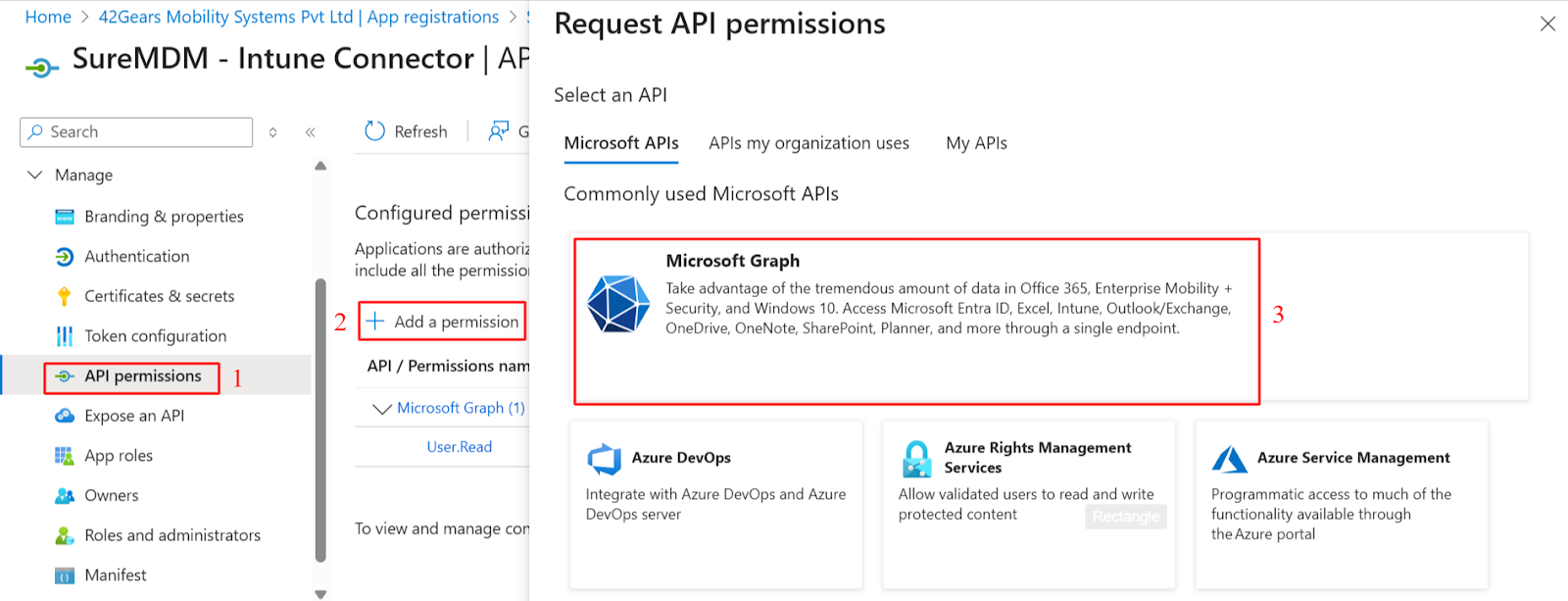Click Add a permission button

(442, 322)
